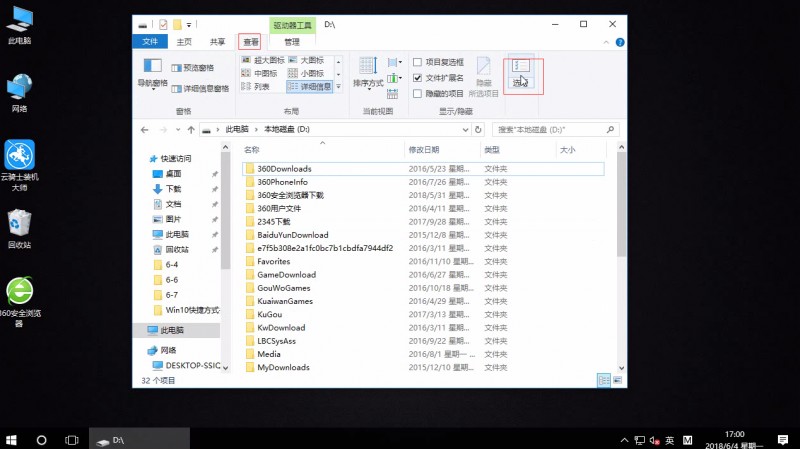800x449 pixels.
Task: Open Task View on taskbar
Action: coord(72,440)
